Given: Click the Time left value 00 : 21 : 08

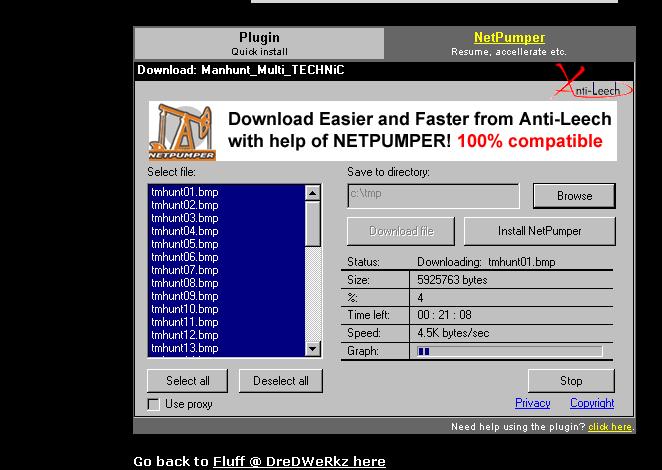Looking at the screenshot, I should click(444, 315).
